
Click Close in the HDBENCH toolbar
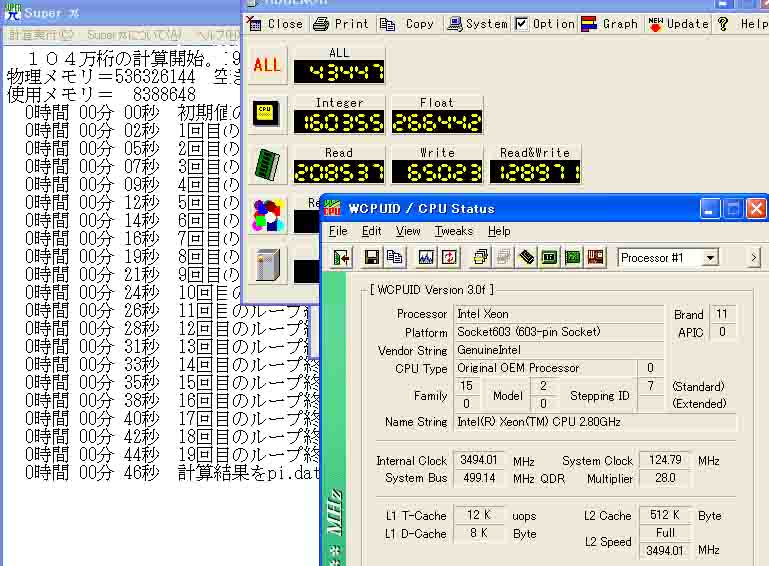point(275,24)
